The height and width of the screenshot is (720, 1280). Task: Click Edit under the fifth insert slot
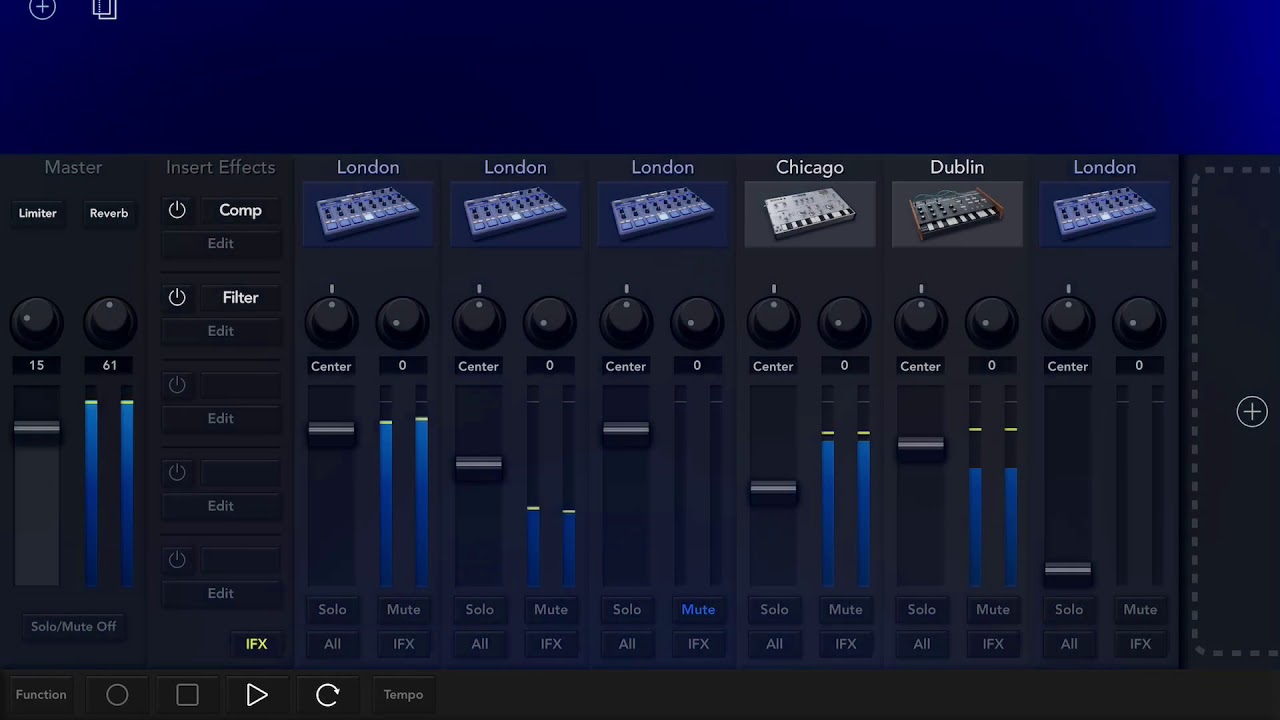(221, 593)
